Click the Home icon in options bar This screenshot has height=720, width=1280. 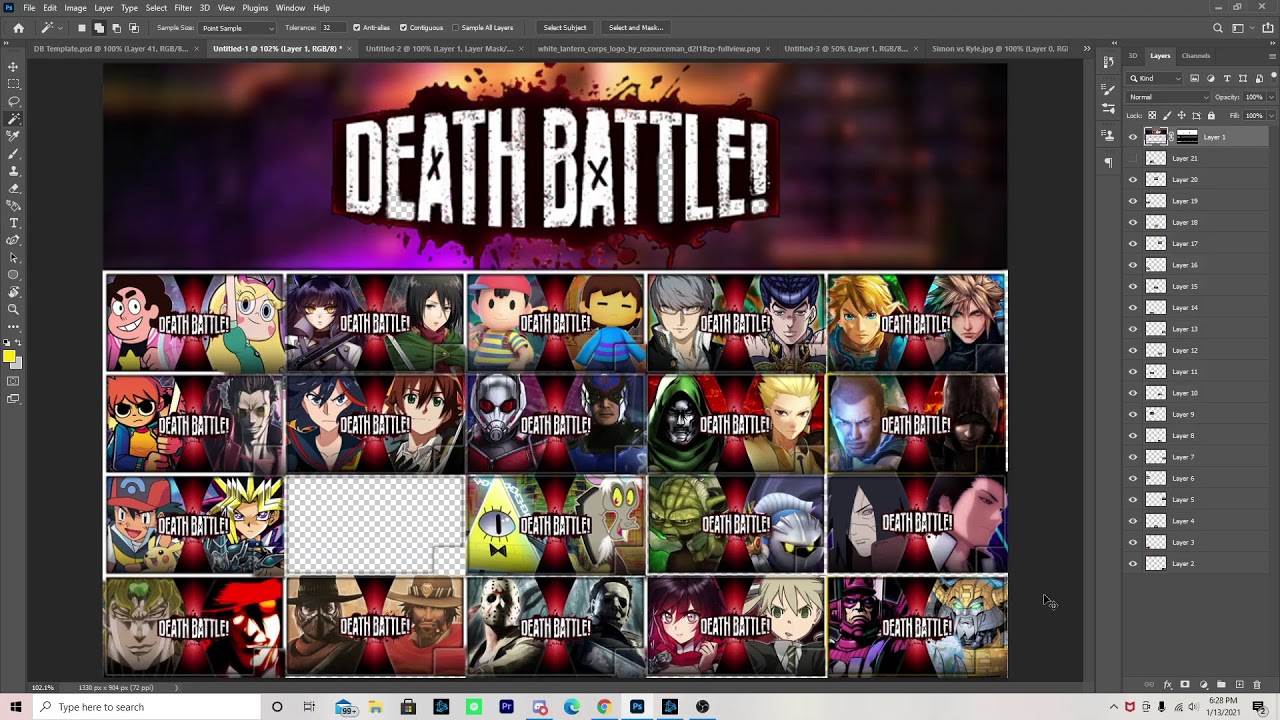(18, 28)
